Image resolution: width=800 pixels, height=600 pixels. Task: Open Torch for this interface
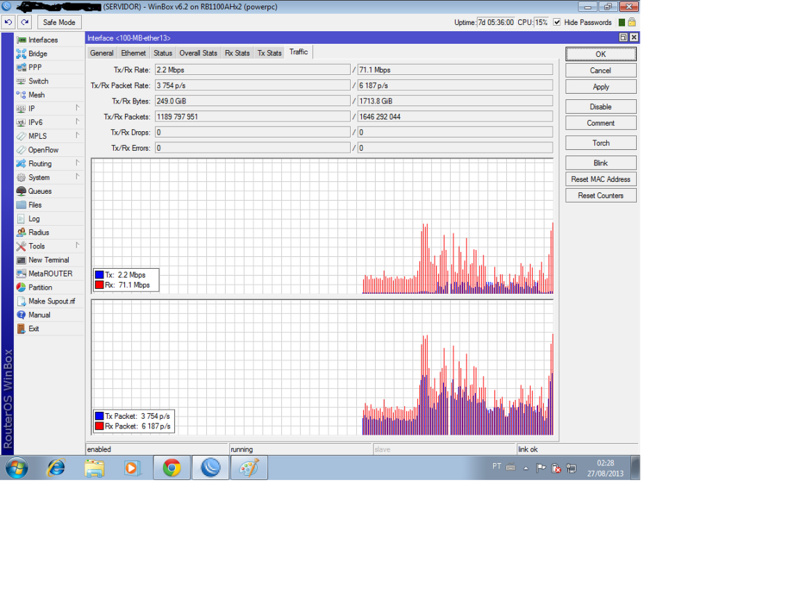[601, 143]
